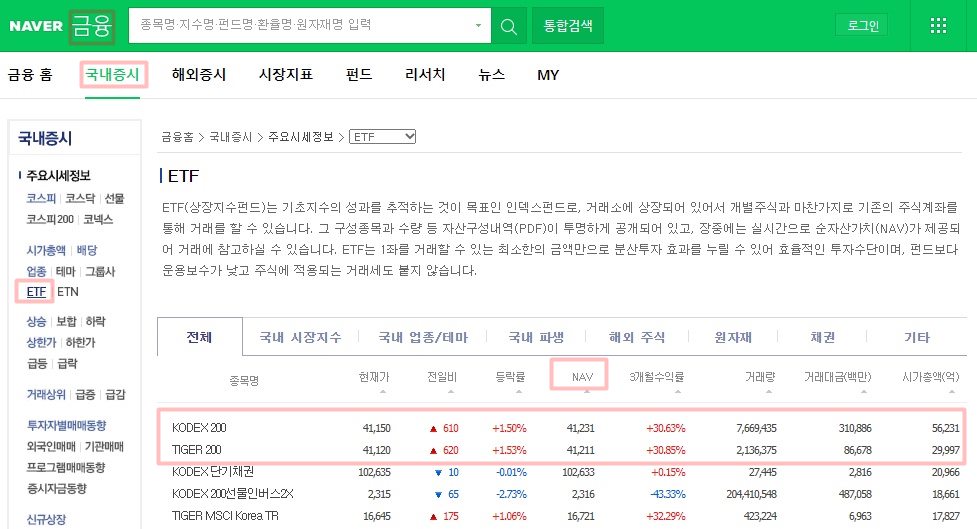This screenshot has width=977, height=529.
Task: Open the 시장지표 menu
Action: 285,75
